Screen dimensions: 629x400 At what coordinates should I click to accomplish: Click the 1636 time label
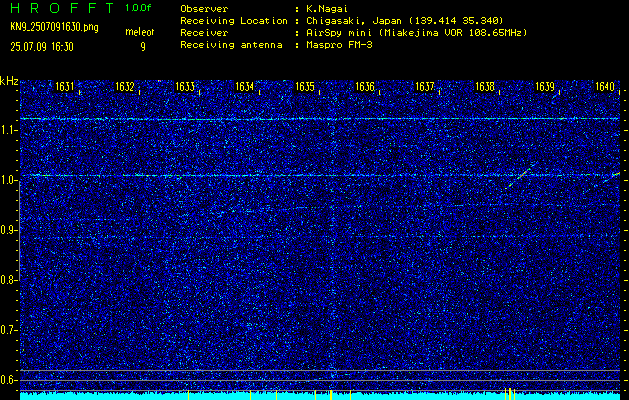[365, 87]
